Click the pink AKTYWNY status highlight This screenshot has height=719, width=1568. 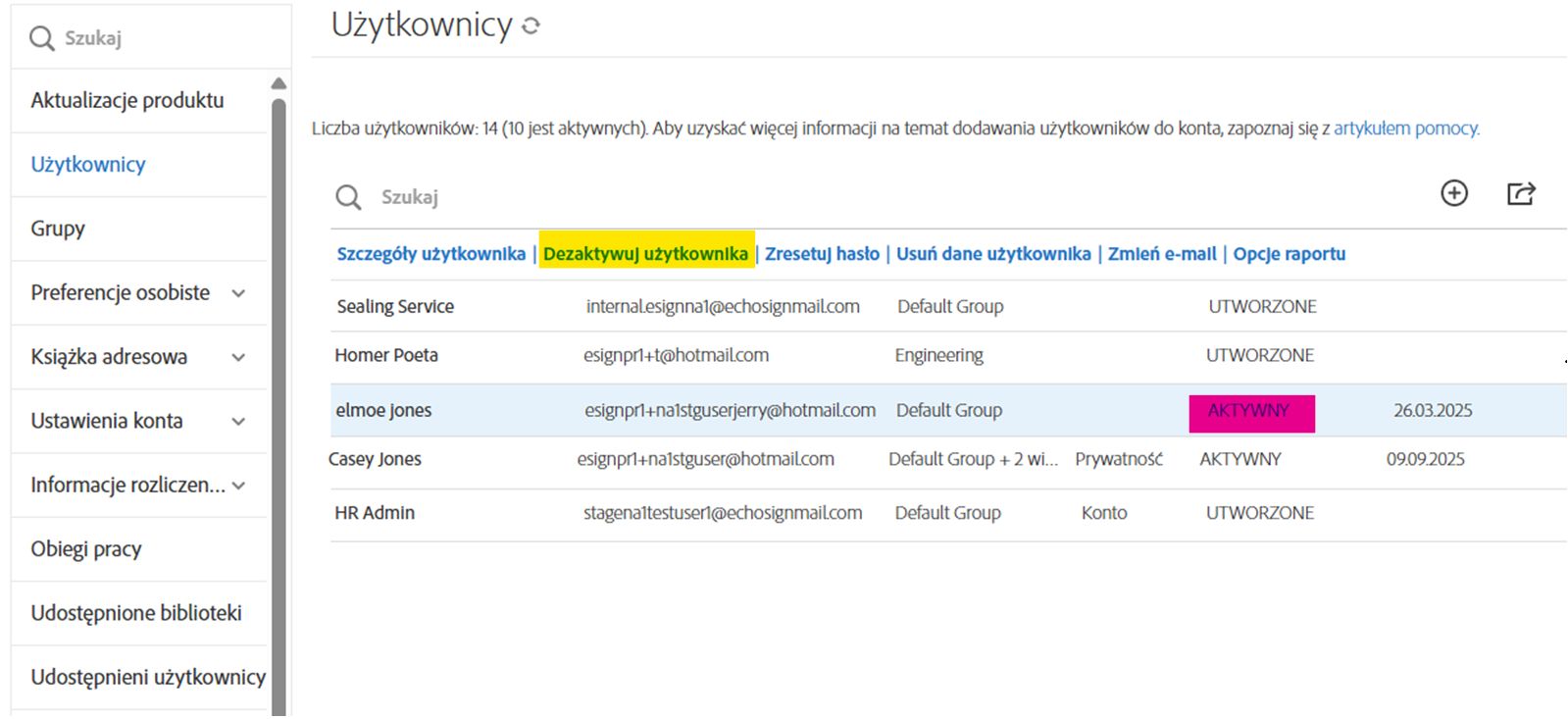pos(1250,412)
